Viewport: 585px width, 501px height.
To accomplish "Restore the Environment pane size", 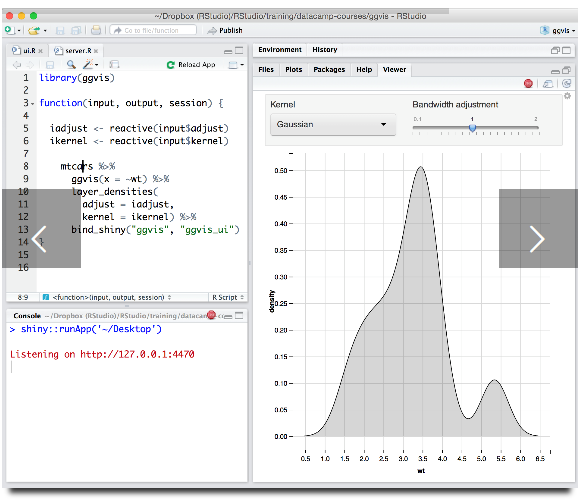I will [x=555, y=50].
